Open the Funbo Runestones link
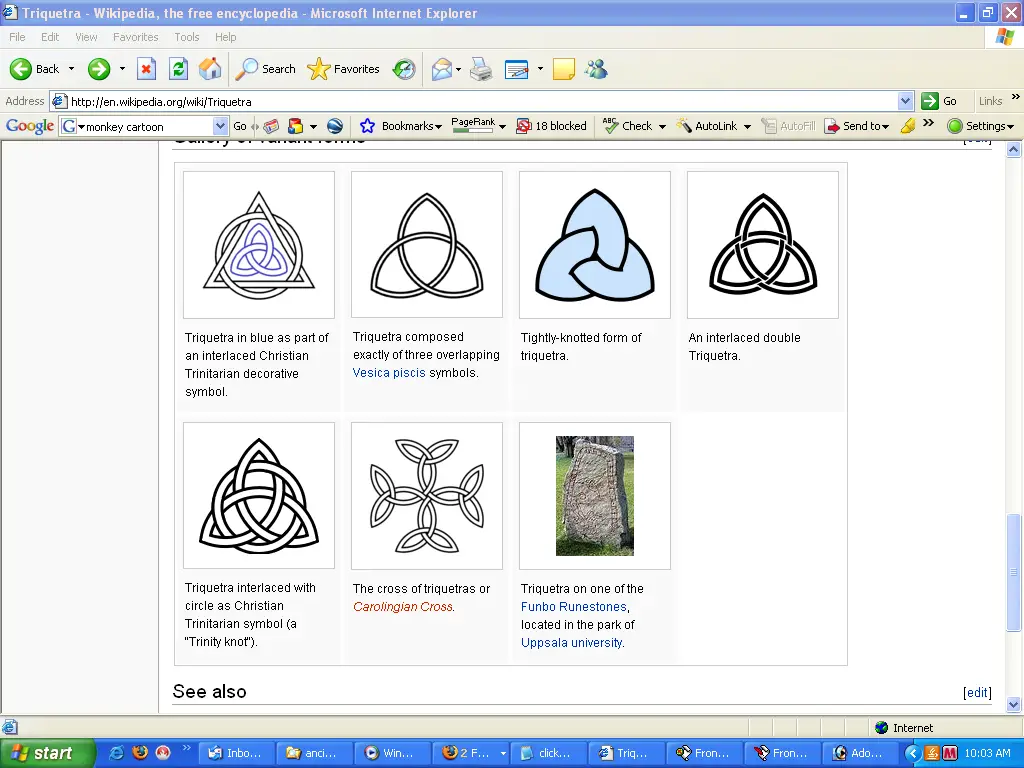This screenshot has height=768, width=1024. (x=574, y=607)
